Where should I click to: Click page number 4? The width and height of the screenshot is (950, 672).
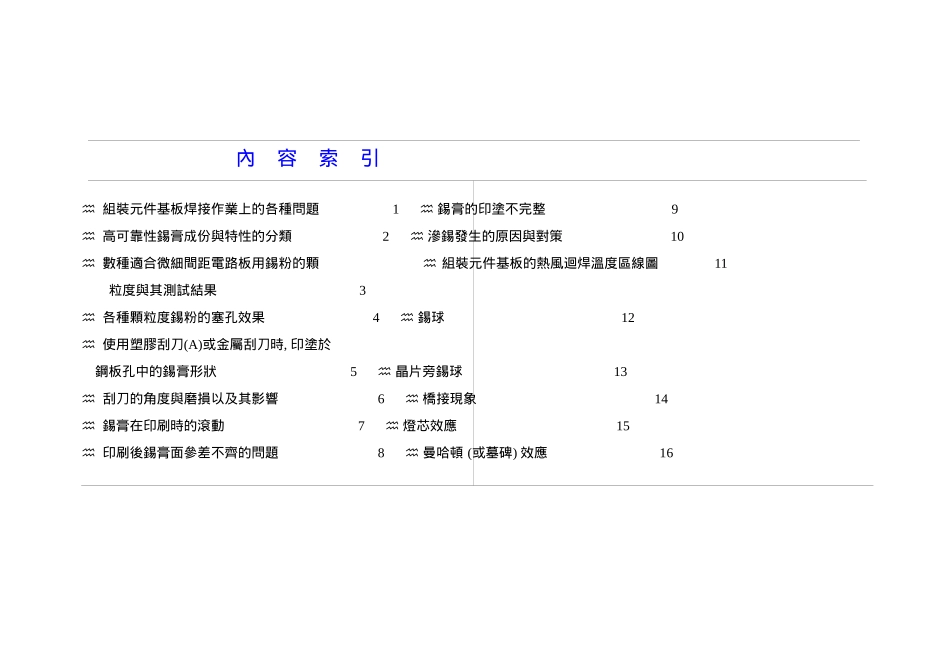pos(376,318)
